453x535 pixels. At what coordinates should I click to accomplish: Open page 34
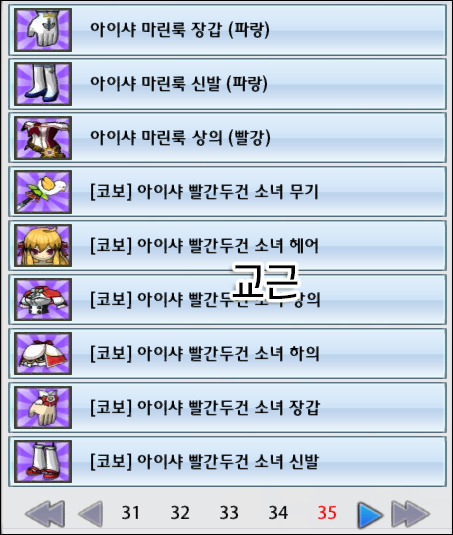click(278, 513)
